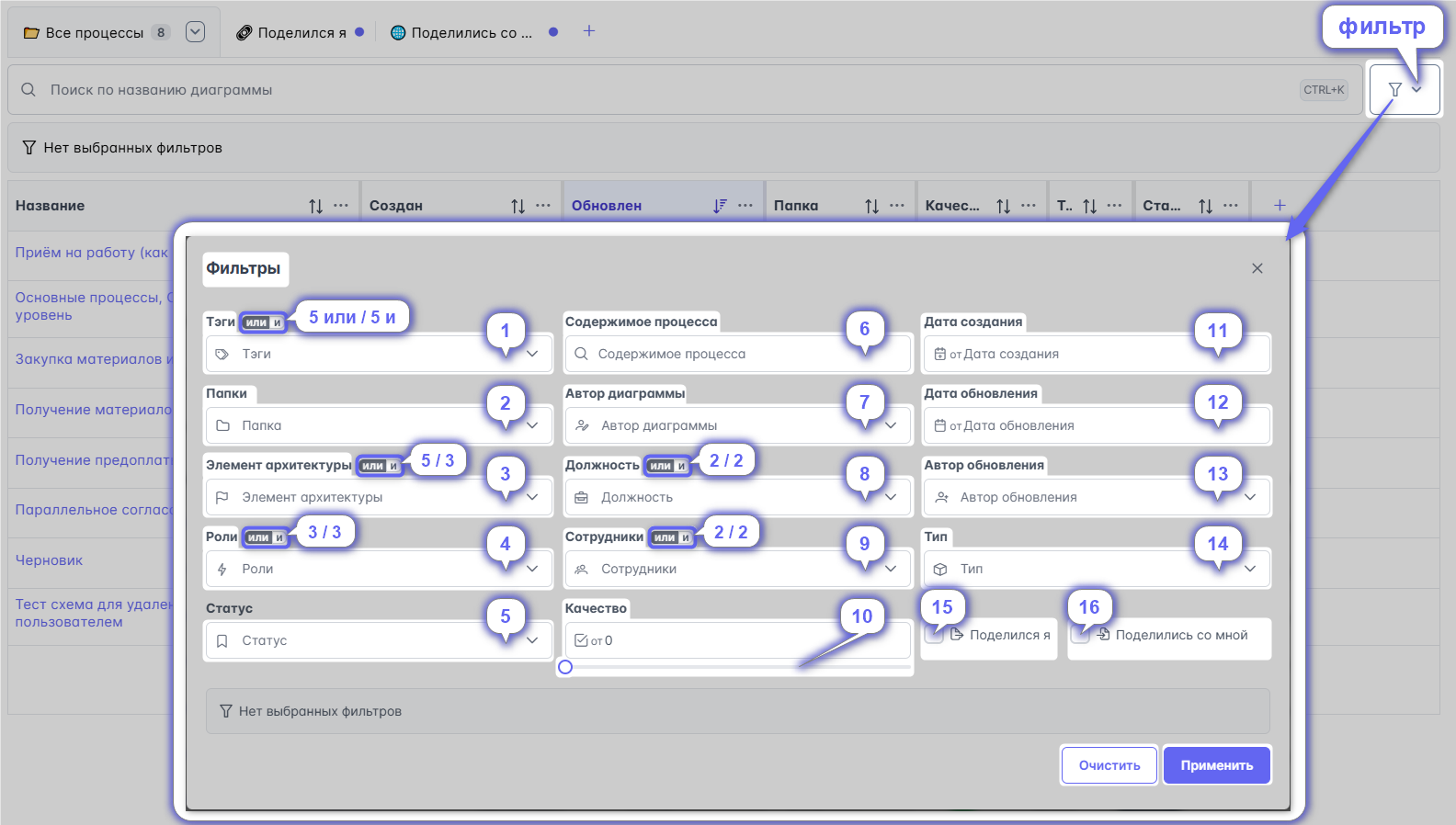Expand the Статус dropdown

(x=532, y=640)
